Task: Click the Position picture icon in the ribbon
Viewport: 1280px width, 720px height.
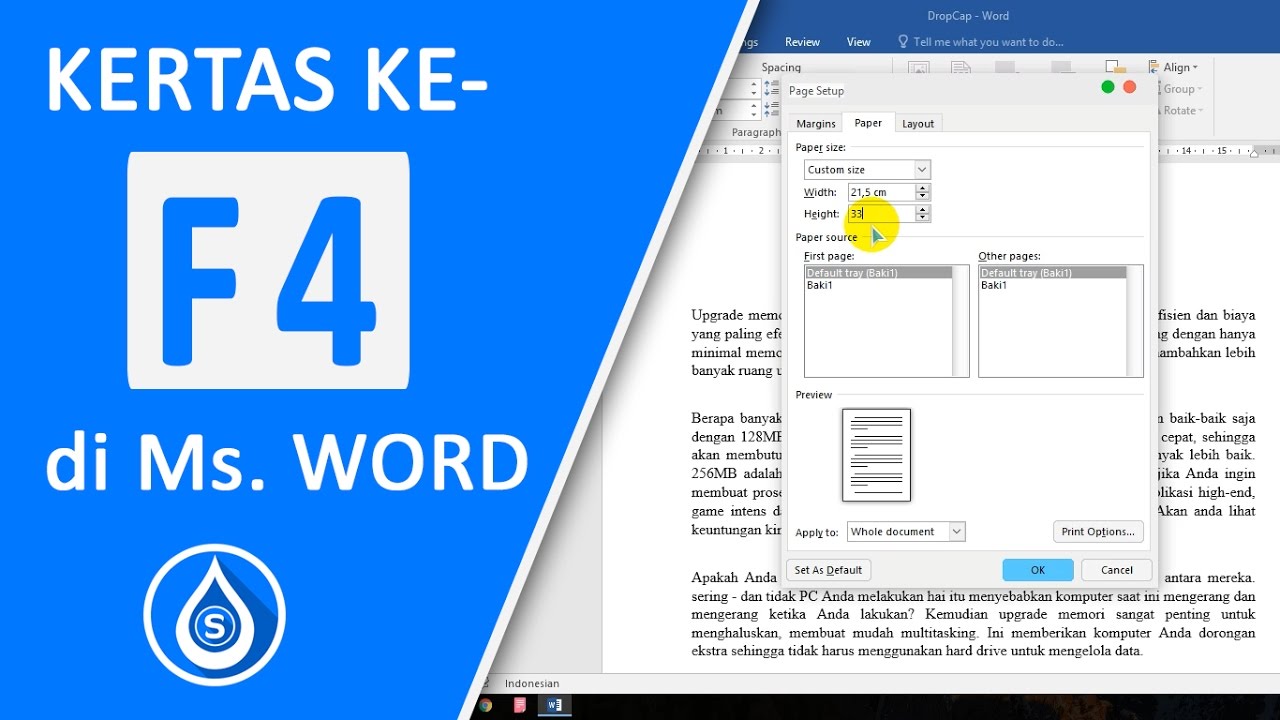Action: (919, 69)
